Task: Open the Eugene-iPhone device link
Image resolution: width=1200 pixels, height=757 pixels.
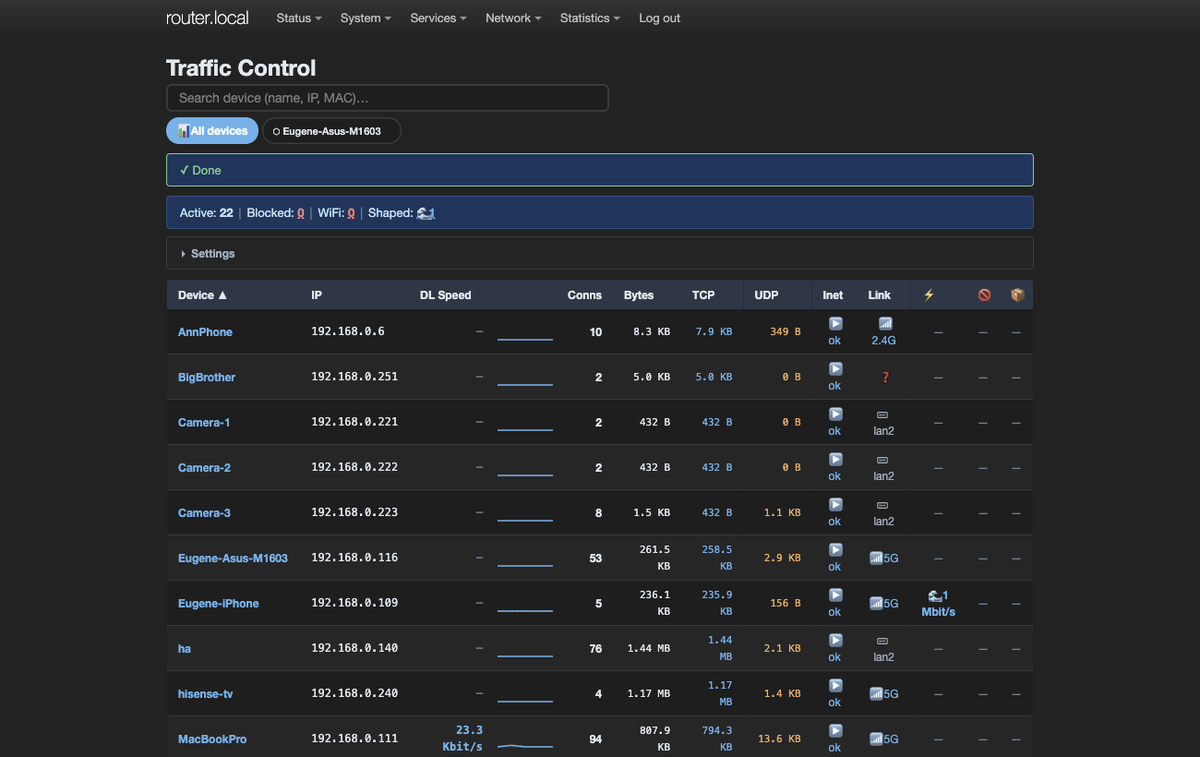Action: pos(218,603)
